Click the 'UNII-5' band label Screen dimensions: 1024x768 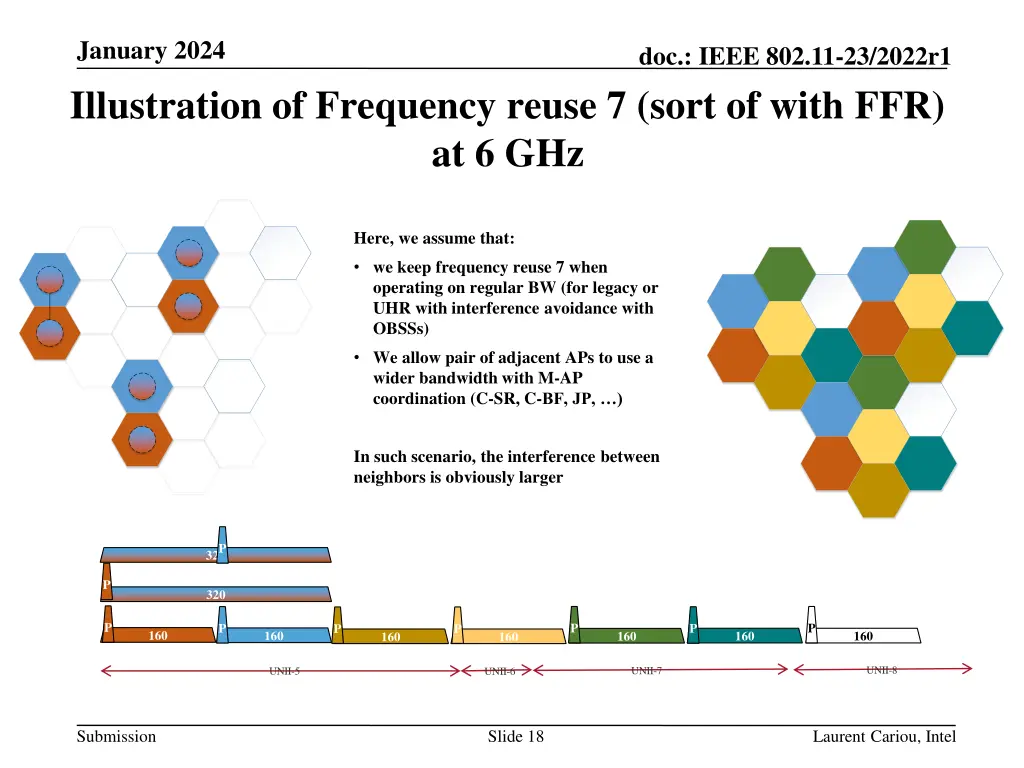[x=284, y=671]
